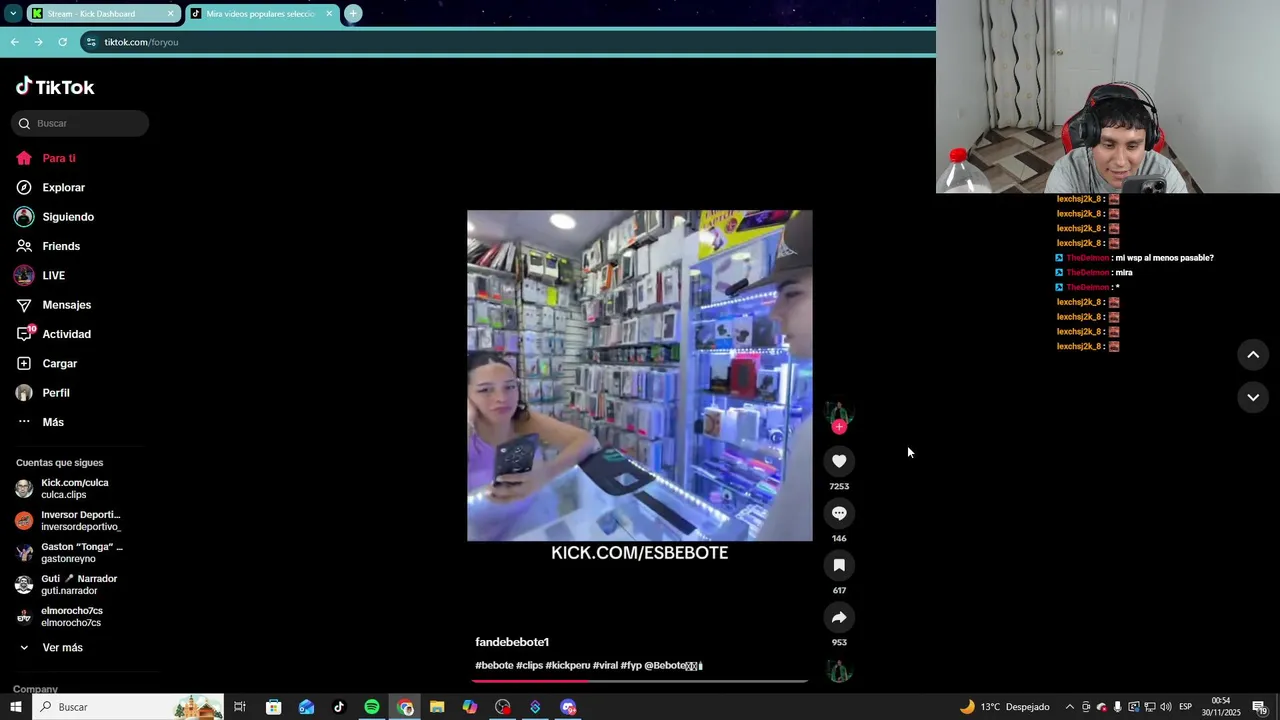Open the Windows Start menu

coord(15,707)
